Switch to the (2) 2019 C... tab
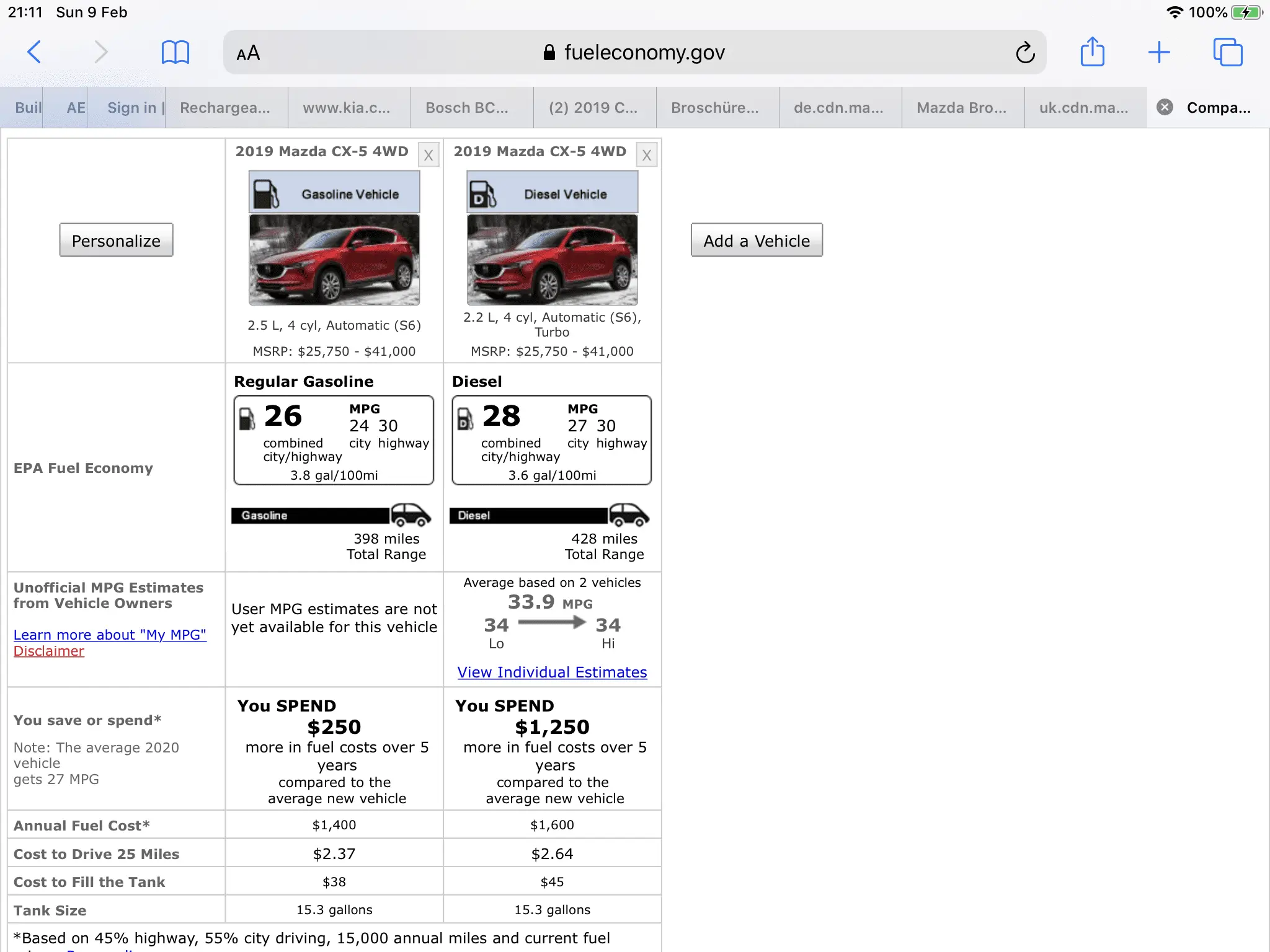 (x=594, y=108)
